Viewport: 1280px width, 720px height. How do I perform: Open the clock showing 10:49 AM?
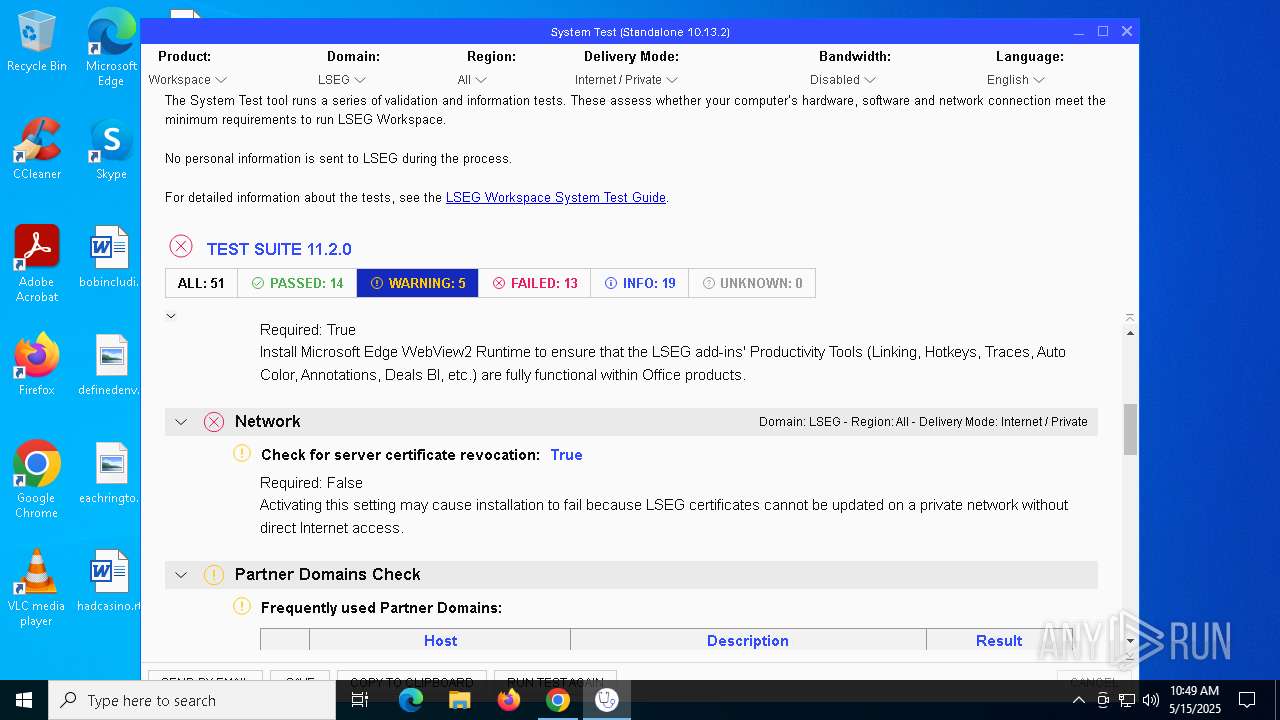tap(1194, 700)
